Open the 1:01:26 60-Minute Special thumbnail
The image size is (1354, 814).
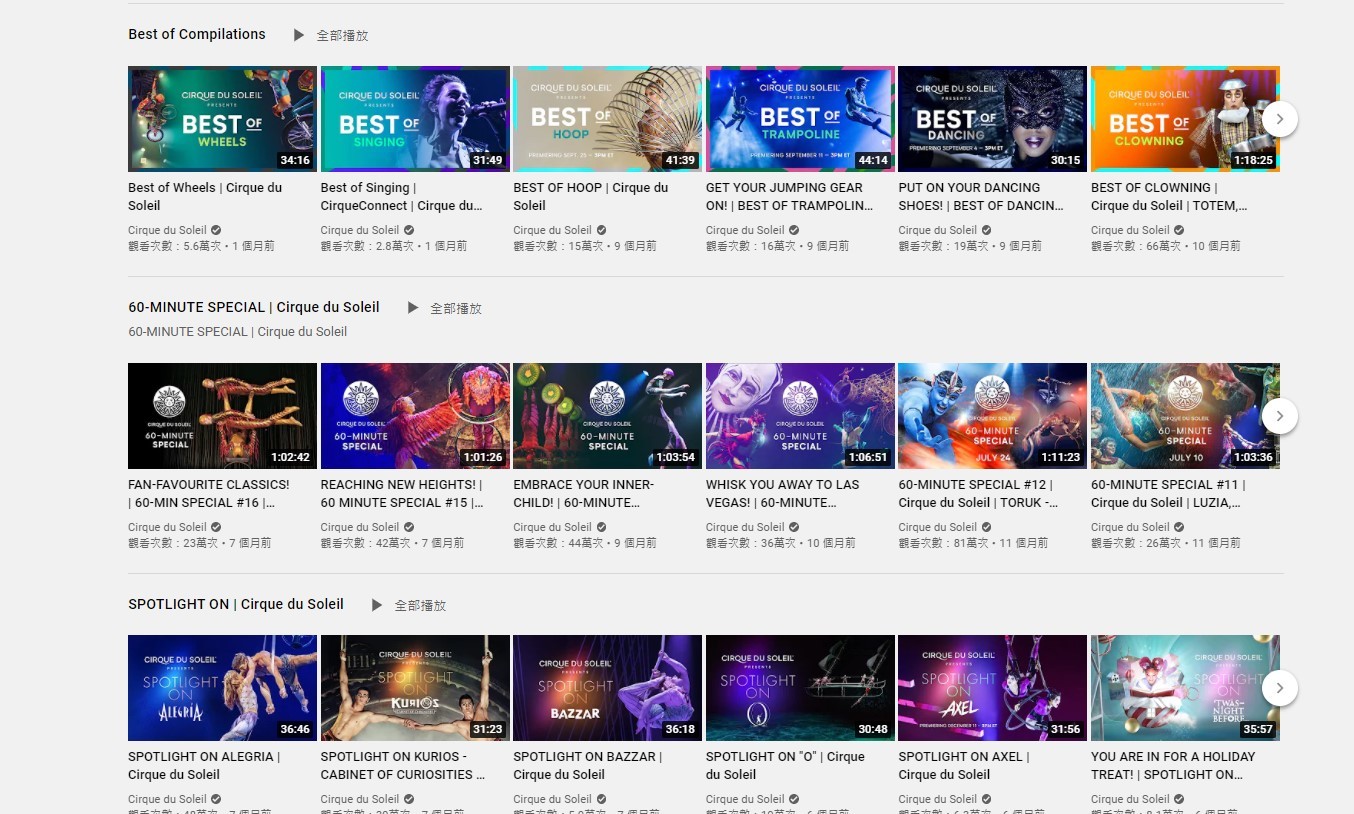[415, 416]
